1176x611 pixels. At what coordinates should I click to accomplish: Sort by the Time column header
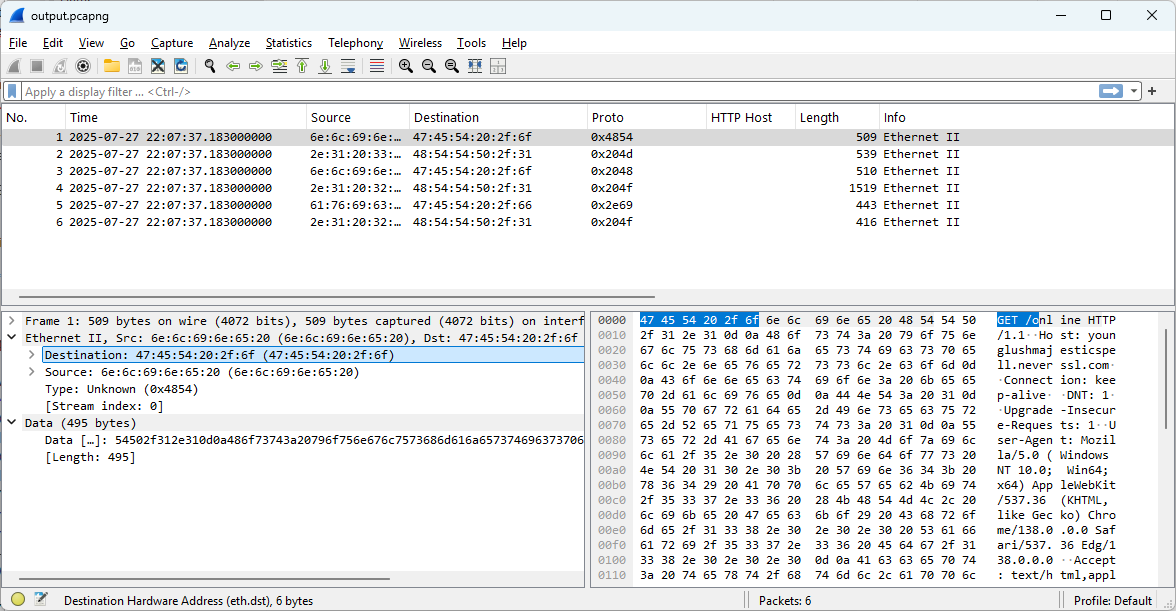coord(185,118)
